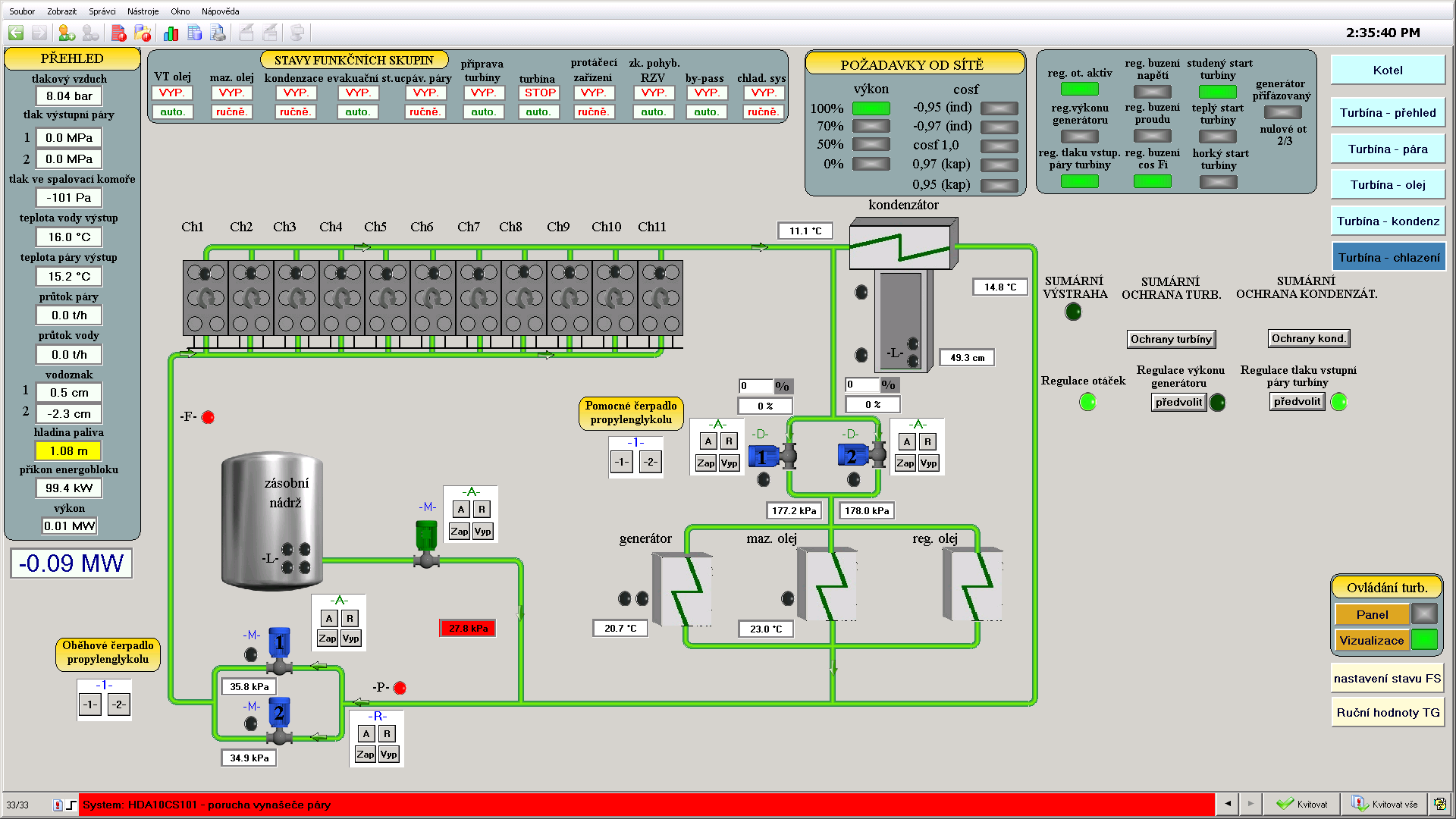Open the Nástroje menu
Viewport: 1456px width, 819px height.
pos(143,11)
